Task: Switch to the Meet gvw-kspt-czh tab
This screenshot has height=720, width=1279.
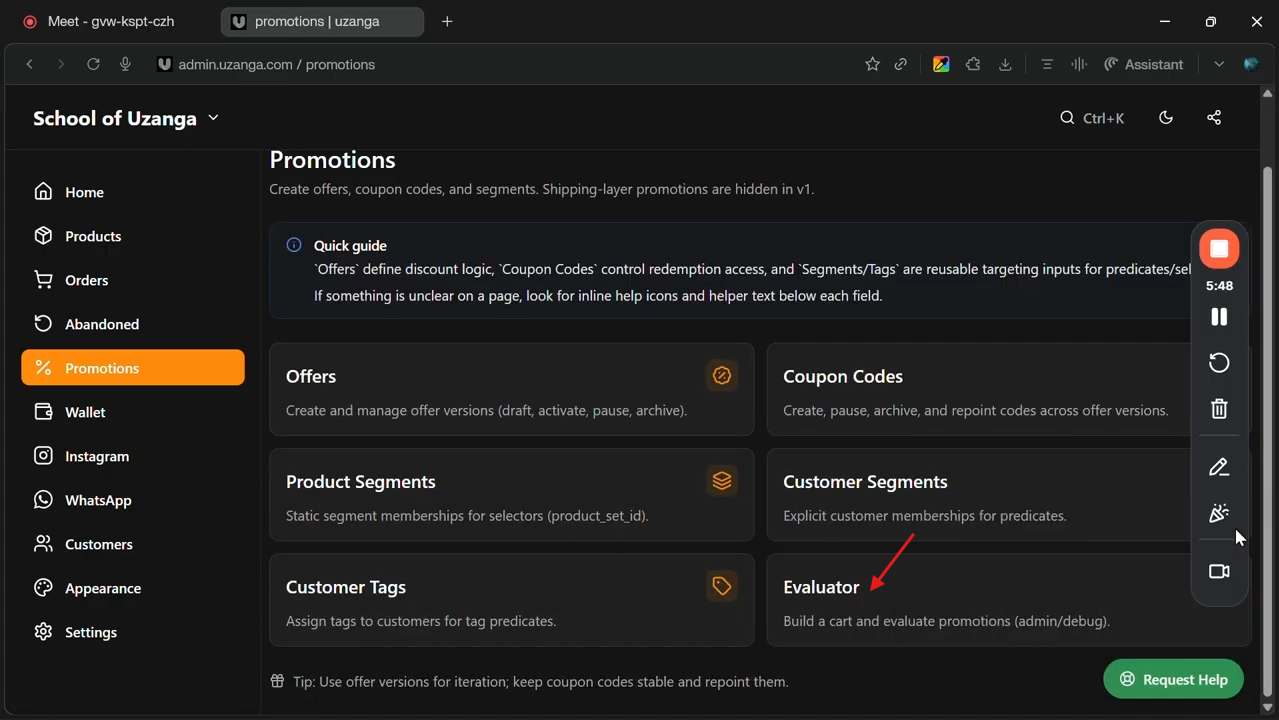Action: click(111, 21)
